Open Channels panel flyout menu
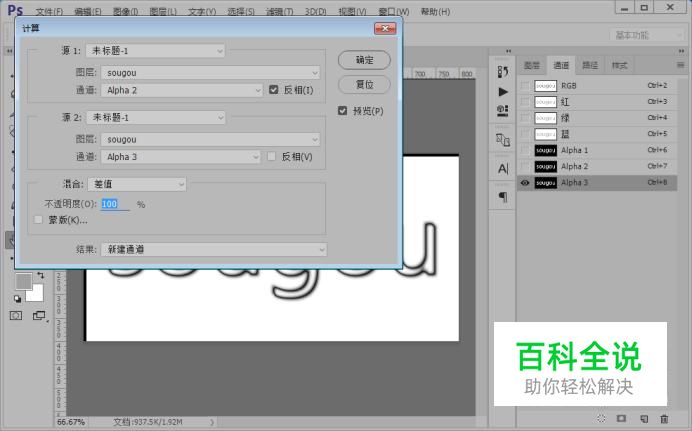This screenshot has width=692, height=431. pos(681,65)
